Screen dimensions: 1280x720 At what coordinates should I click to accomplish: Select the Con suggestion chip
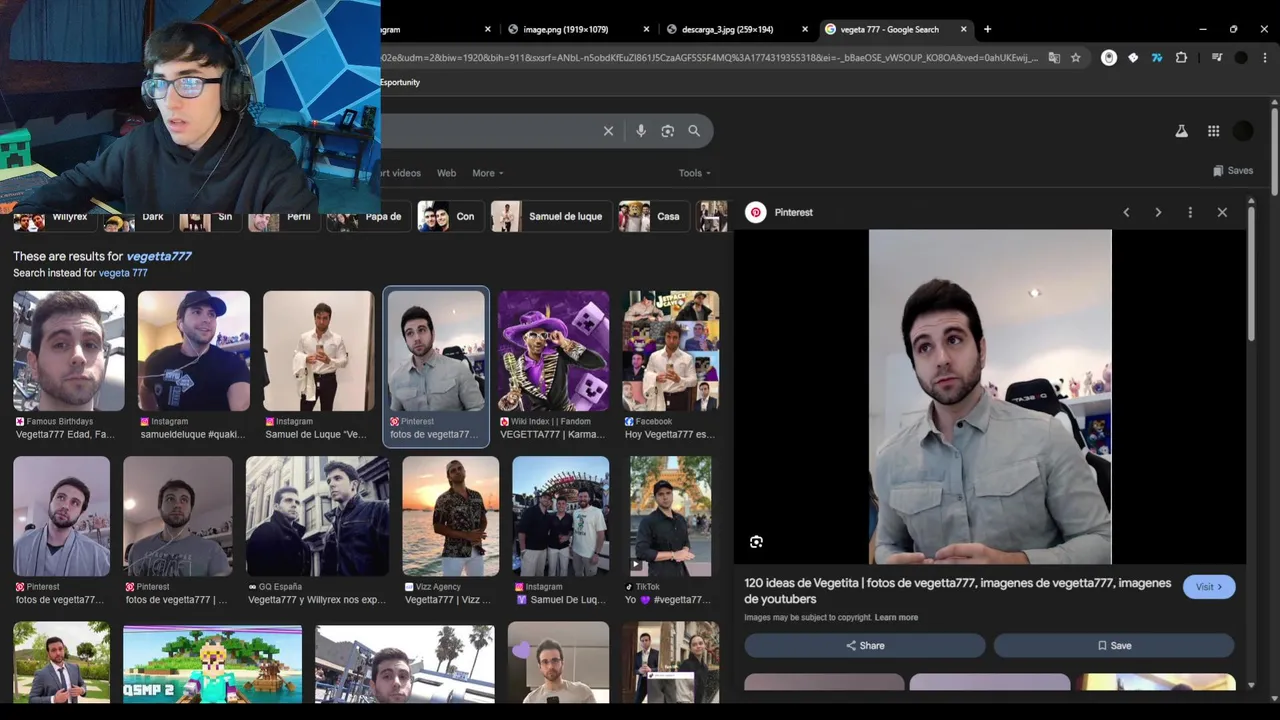[449, 216]
